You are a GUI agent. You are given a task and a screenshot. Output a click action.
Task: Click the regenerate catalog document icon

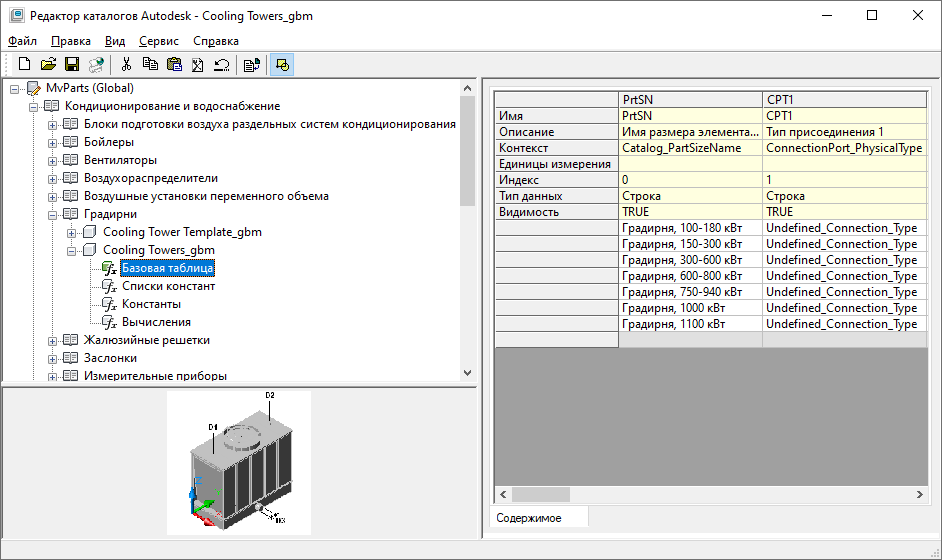point(252,64)
